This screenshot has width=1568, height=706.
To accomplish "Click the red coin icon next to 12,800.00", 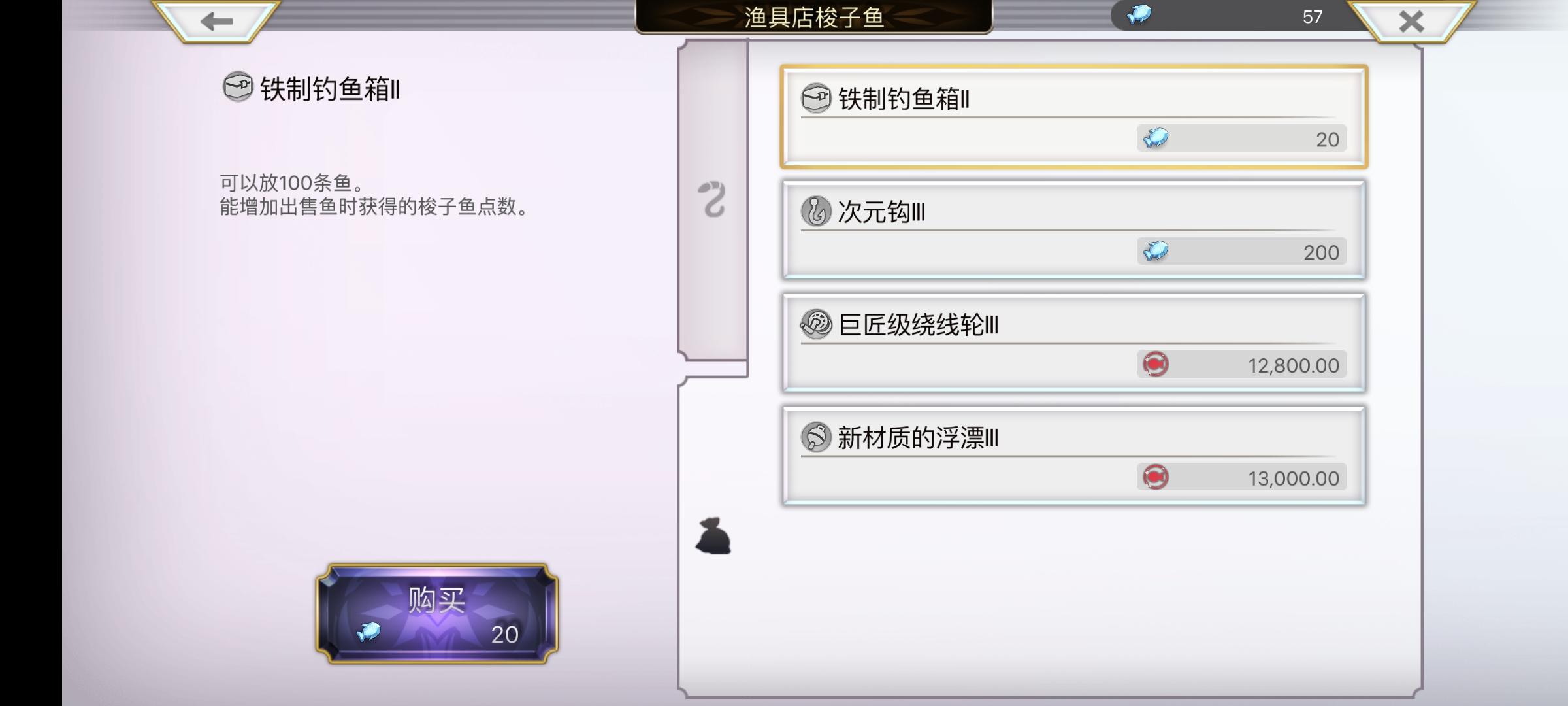I will click(x=1155, y=364).
